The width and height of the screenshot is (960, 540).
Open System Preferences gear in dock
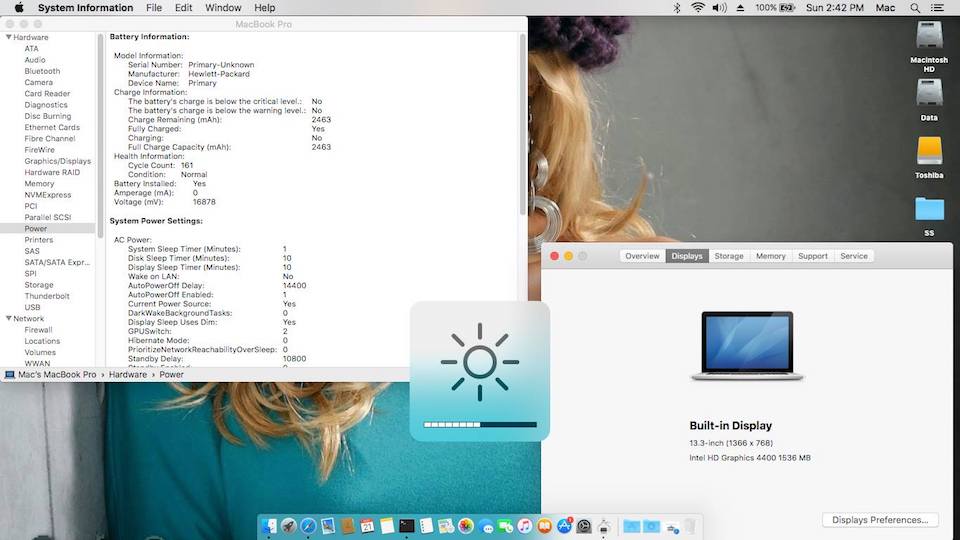click(x=584, y=526)
